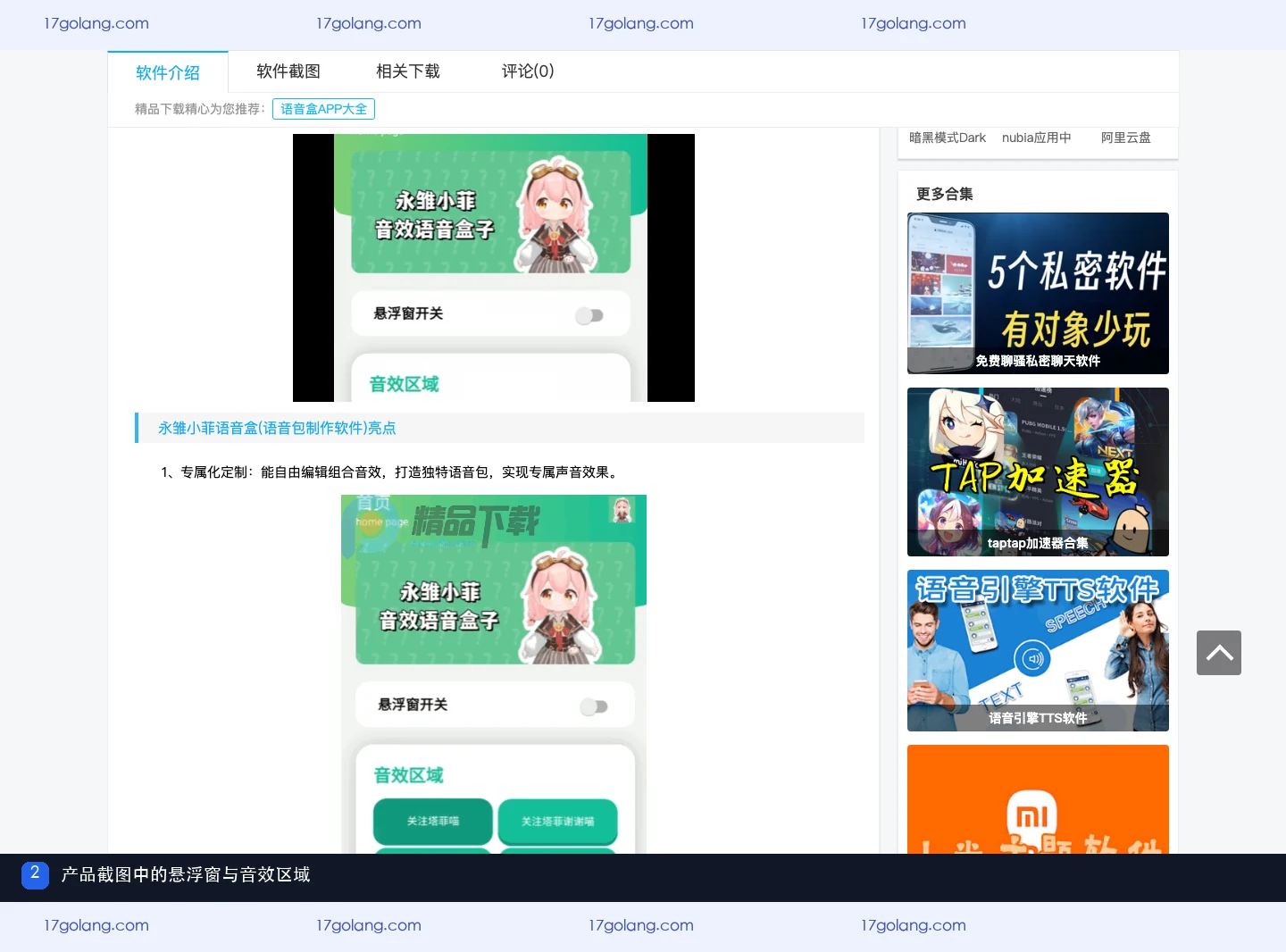
Task: Open the 免费聊骚私密聊天软件 collection thumbnail
Action: pos(1038,293)
